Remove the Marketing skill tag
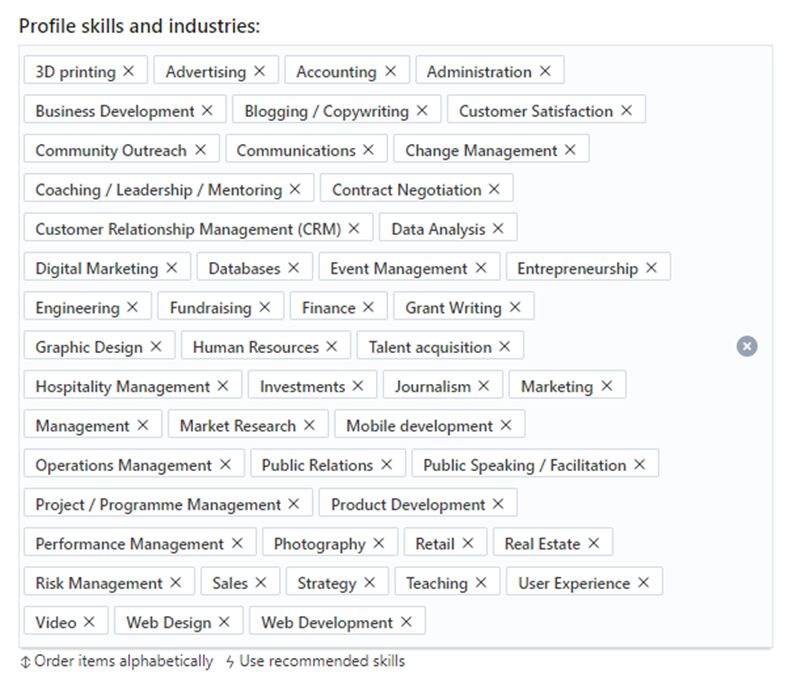Image resolution: width=793 pixels, height=678 pixels. 606,386
